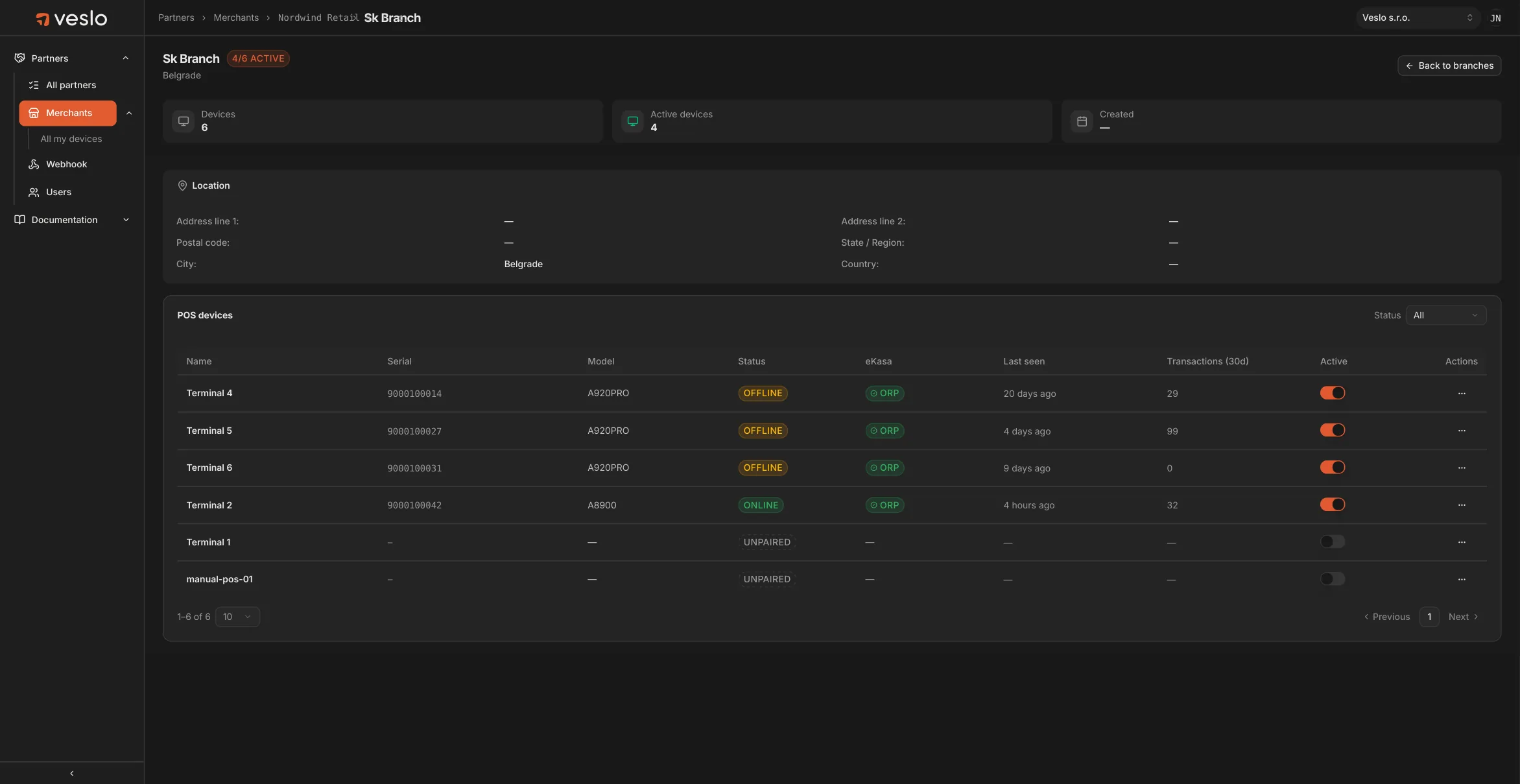Toggle Active switch for Terminal 2

[x=1333, y=505]
